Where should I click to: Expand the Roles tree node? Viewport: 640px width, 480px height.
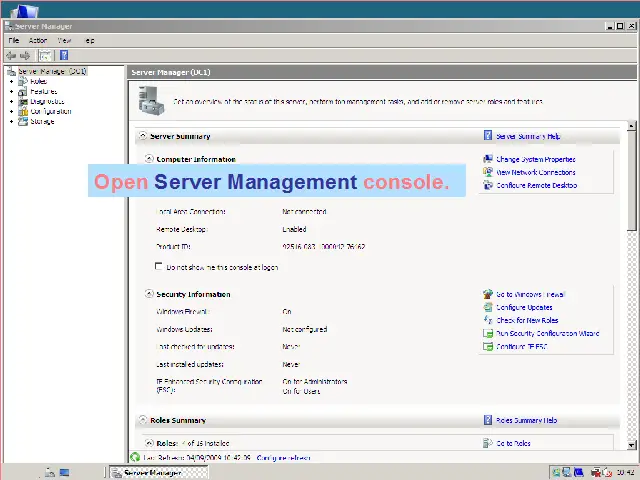point(11,82)
